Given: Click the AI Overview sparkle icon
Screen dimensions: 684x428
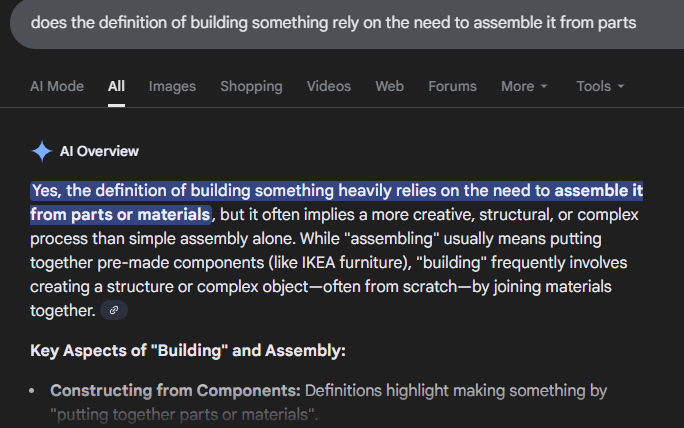Looking at the screenshot, I should [41, 151].
